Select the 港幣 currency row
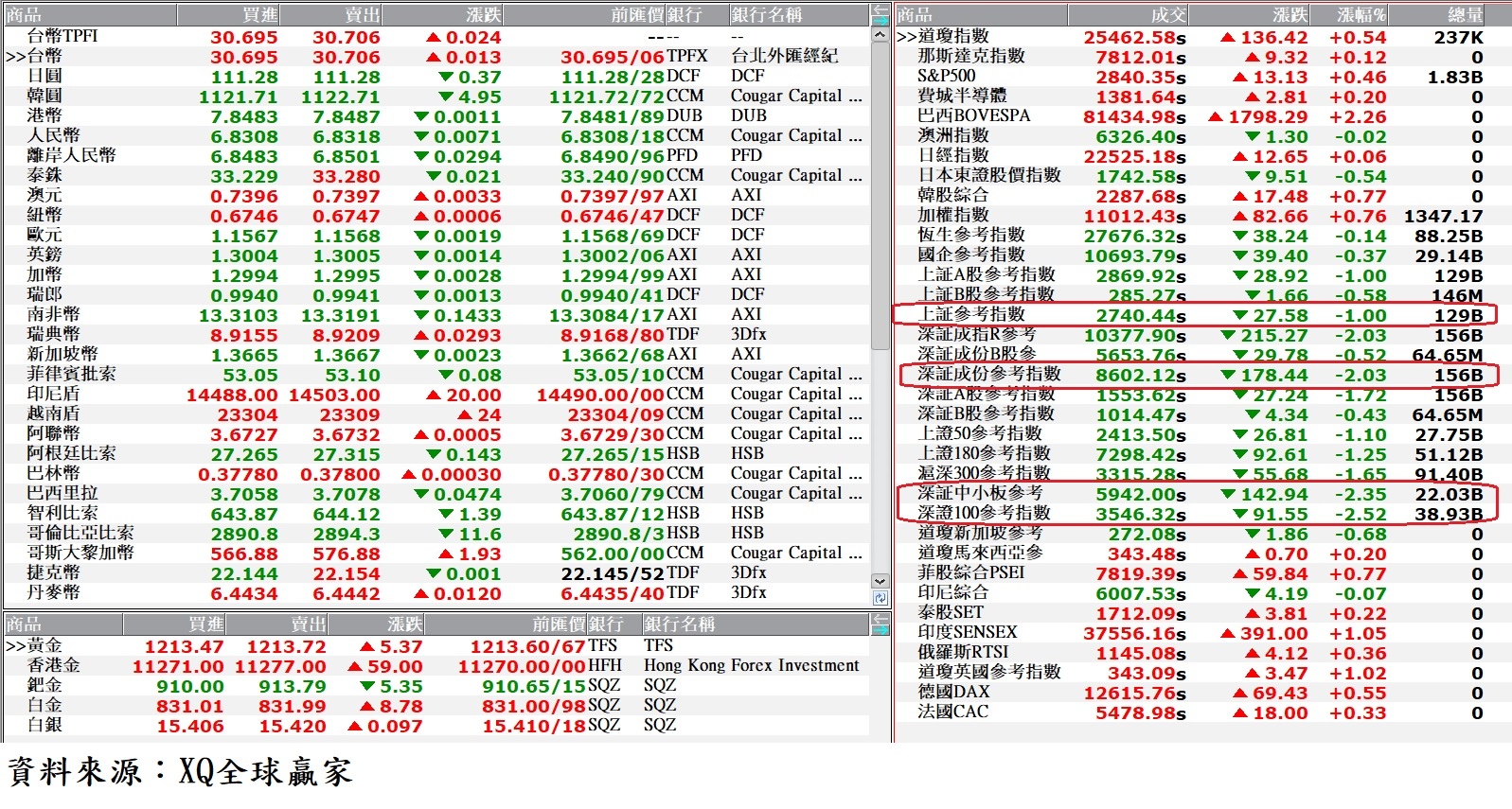This screenshot has height=809, width=1512. coord(436,115)
